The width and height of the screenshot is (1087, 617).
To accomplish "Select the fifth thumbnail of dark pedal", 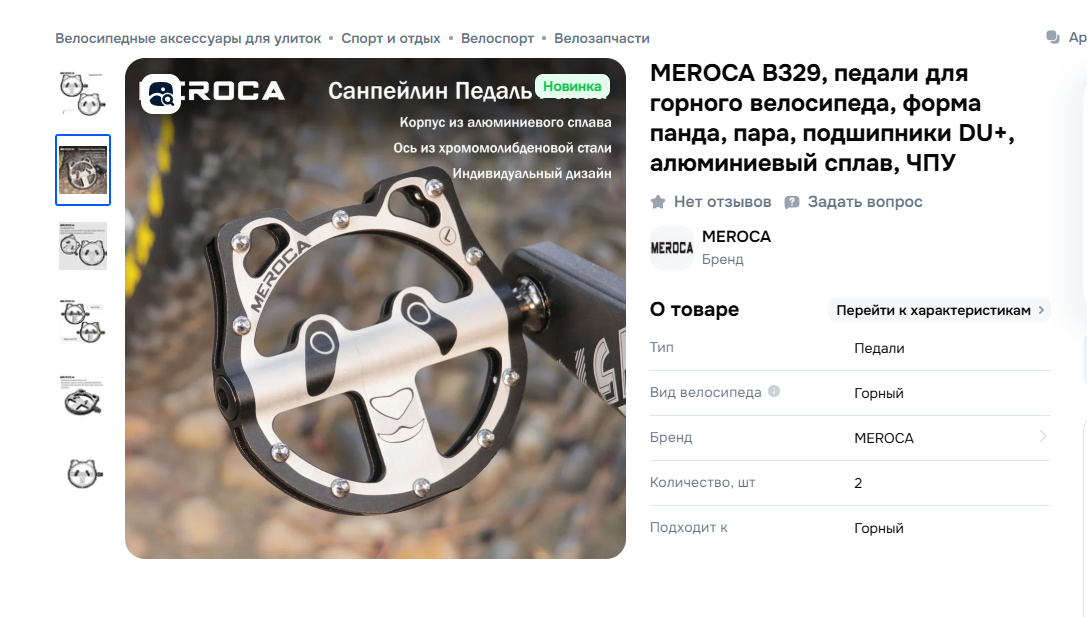I will click(x=83, y=399).
